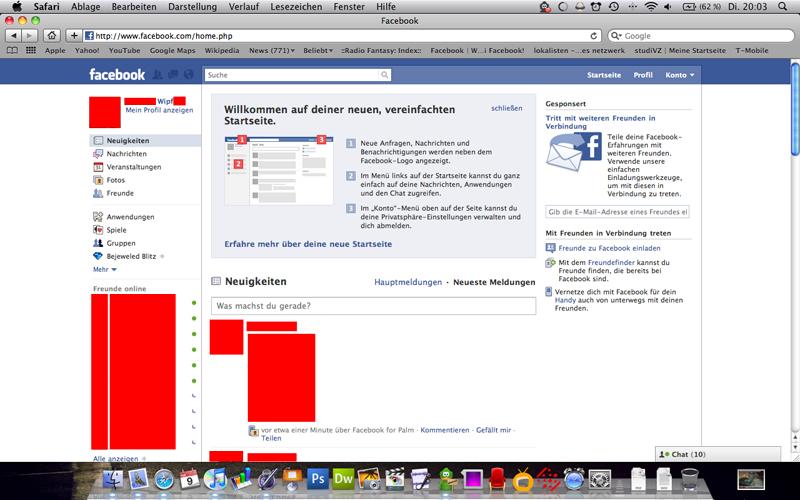Open the Chat (10) bar
Screen dimensions: 800x500
tap(718, 454)
